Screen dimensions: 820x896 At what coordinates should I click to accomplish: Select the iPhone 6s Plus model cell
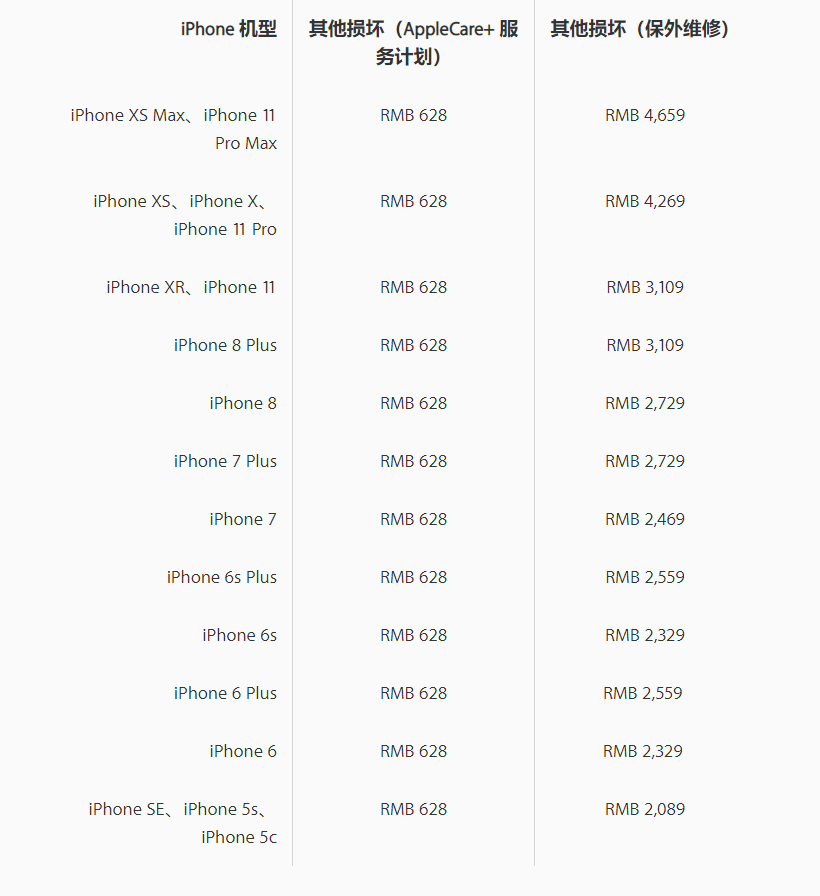[222, 577]
